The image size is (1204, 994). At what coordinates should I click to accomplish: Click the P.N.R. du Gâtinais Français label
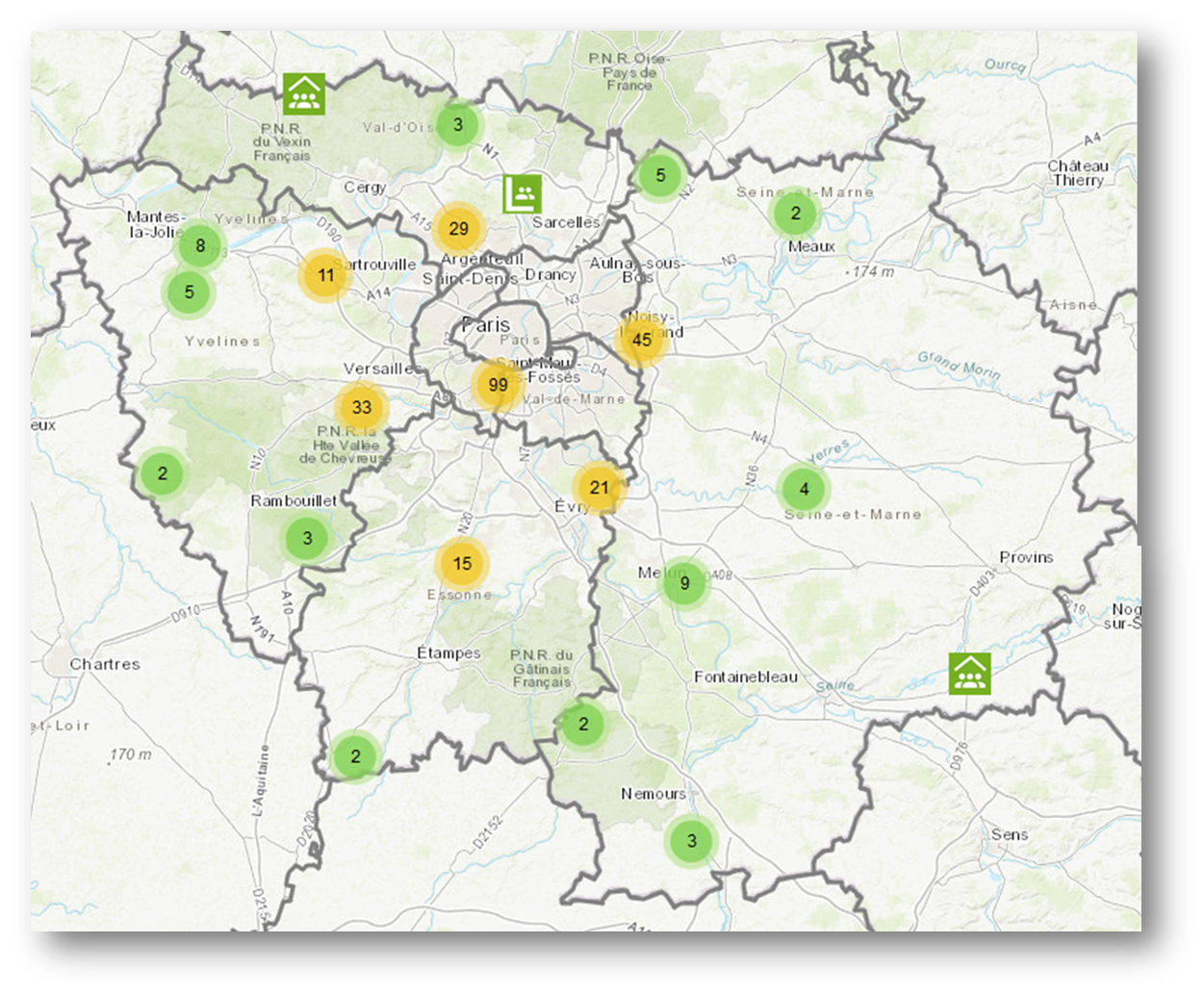pos(541,668)
